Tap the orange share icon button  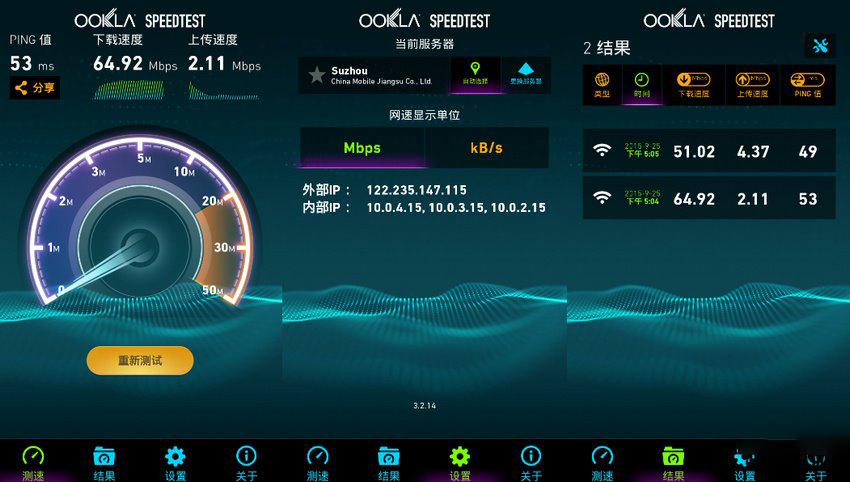(x=35, y=88)
